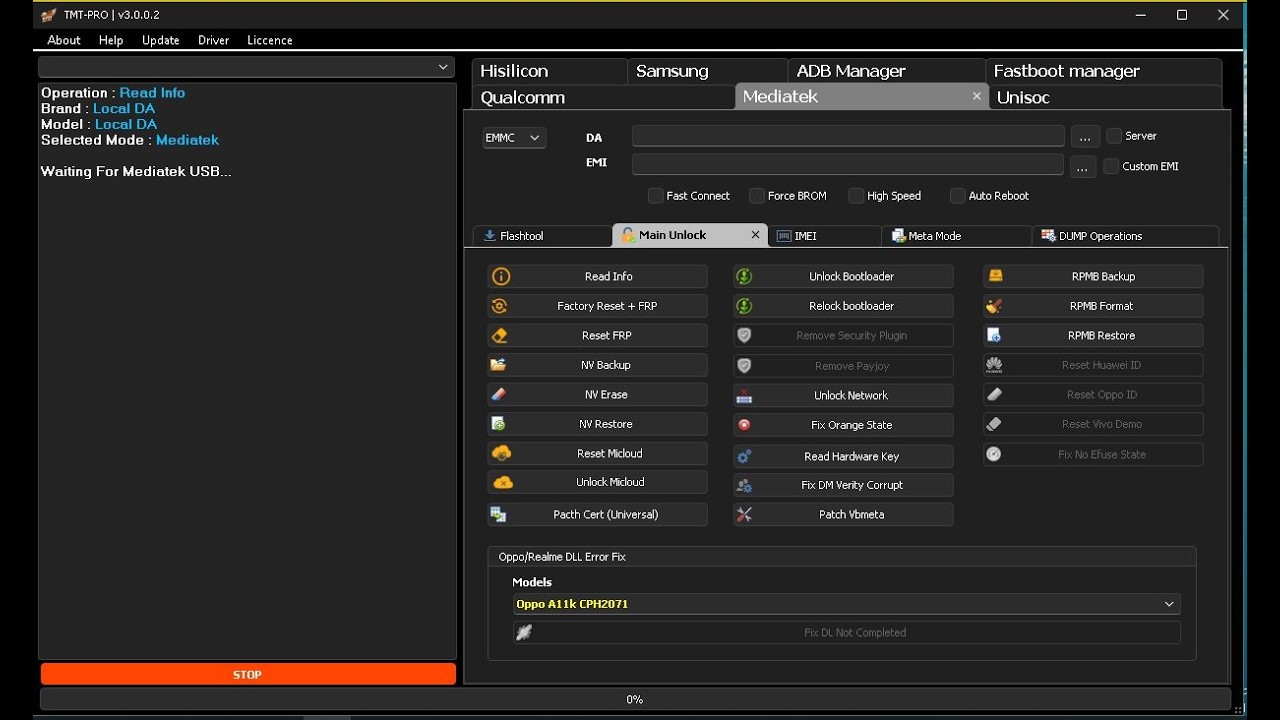
Task: Browse for EMI file with ... button
Action: 1083,167
